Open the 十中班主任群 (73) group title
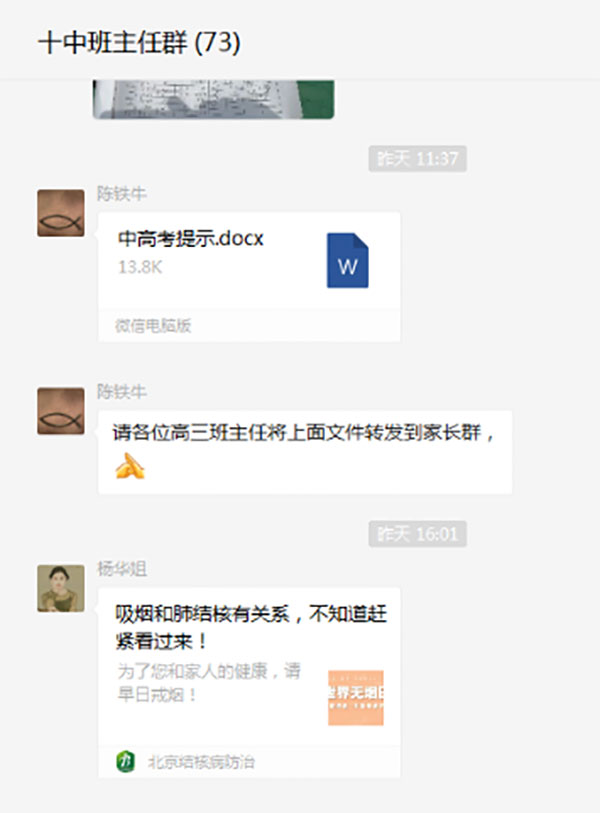The height and width of the screenshot is (813, 600). pyautogui.click(x=139, y=43)
